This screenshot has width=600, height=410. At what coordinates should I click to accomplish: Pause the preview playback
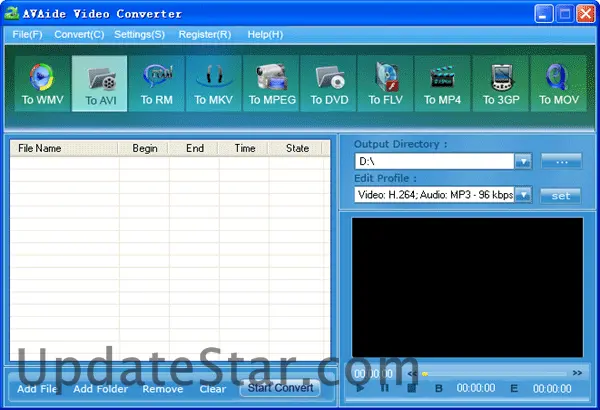click(x=385, y=388)
